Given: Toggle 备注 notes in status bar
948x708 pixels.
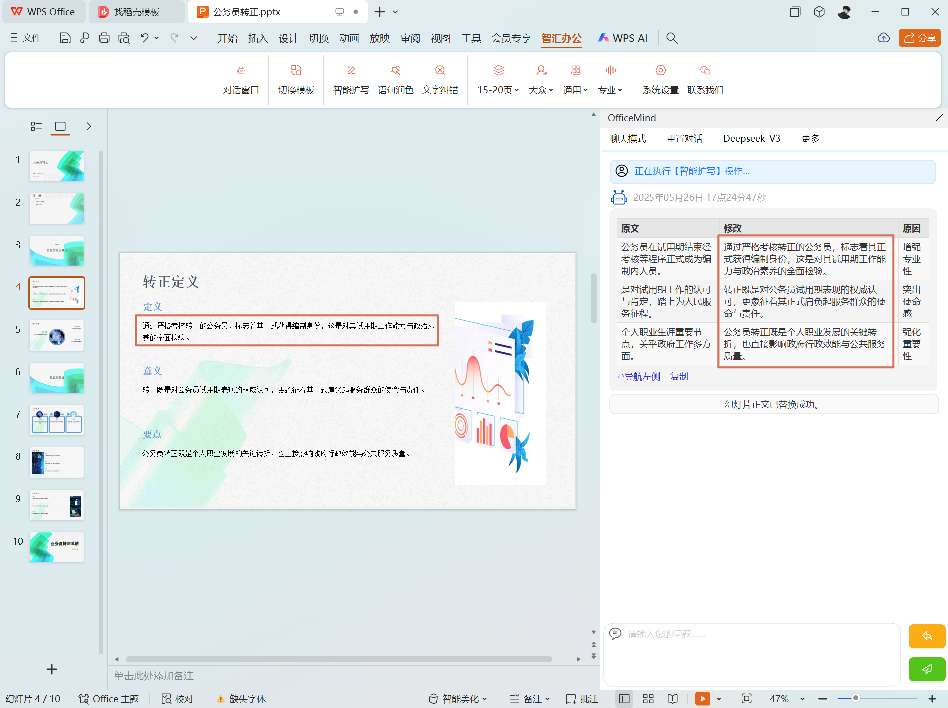Looking at the screenshot, I should [x=530, y=699].
